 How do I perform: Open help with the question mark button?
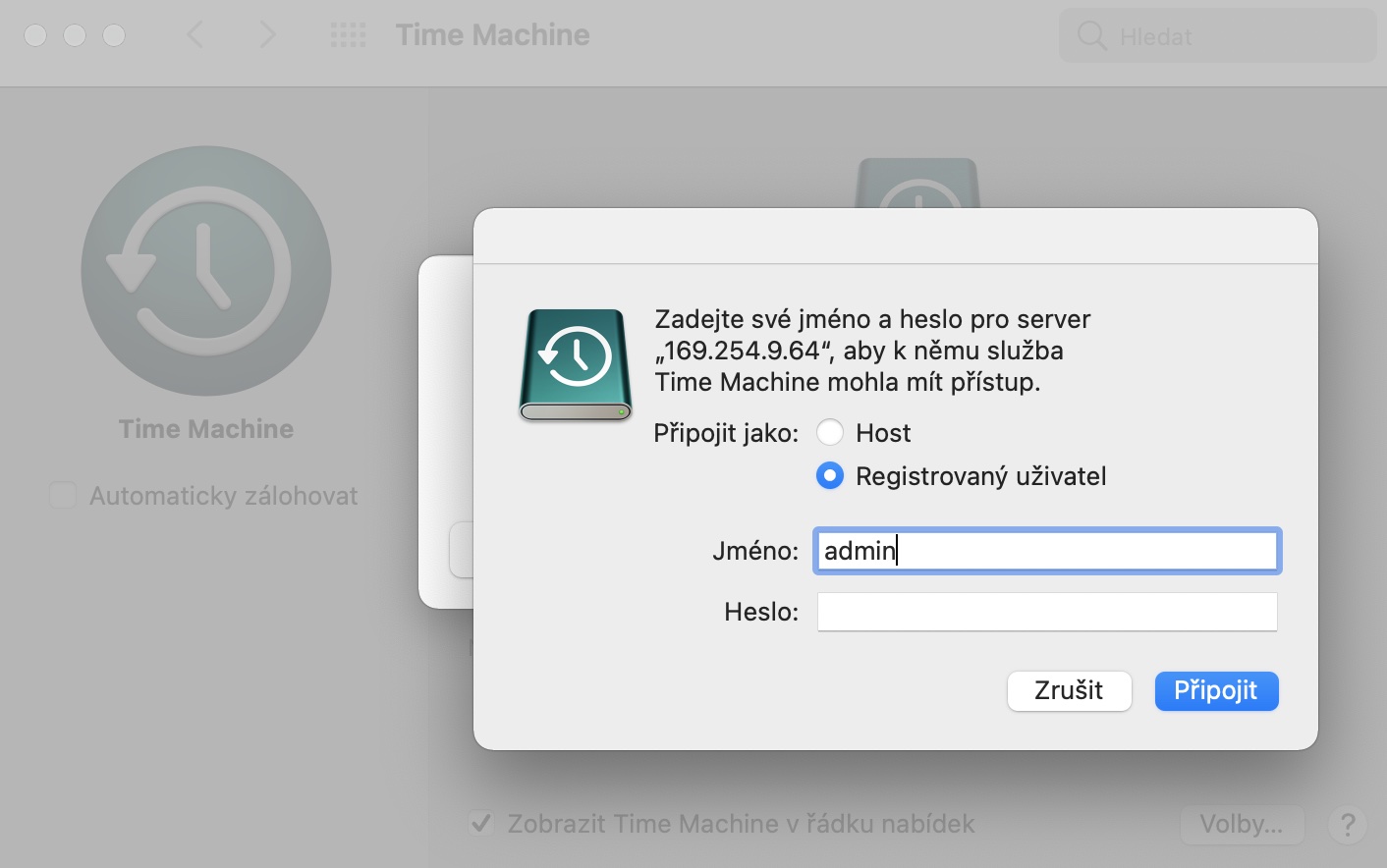click(x=1348, y=825)
